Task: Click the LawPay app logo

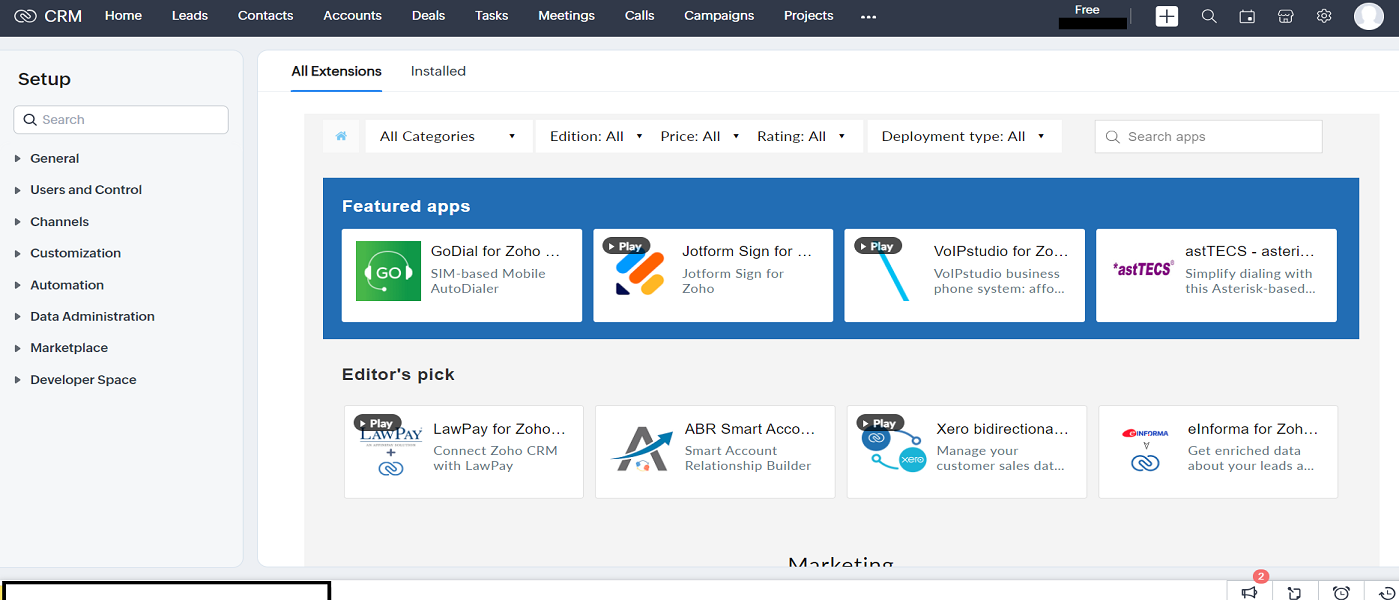Action: click(391, 451)
